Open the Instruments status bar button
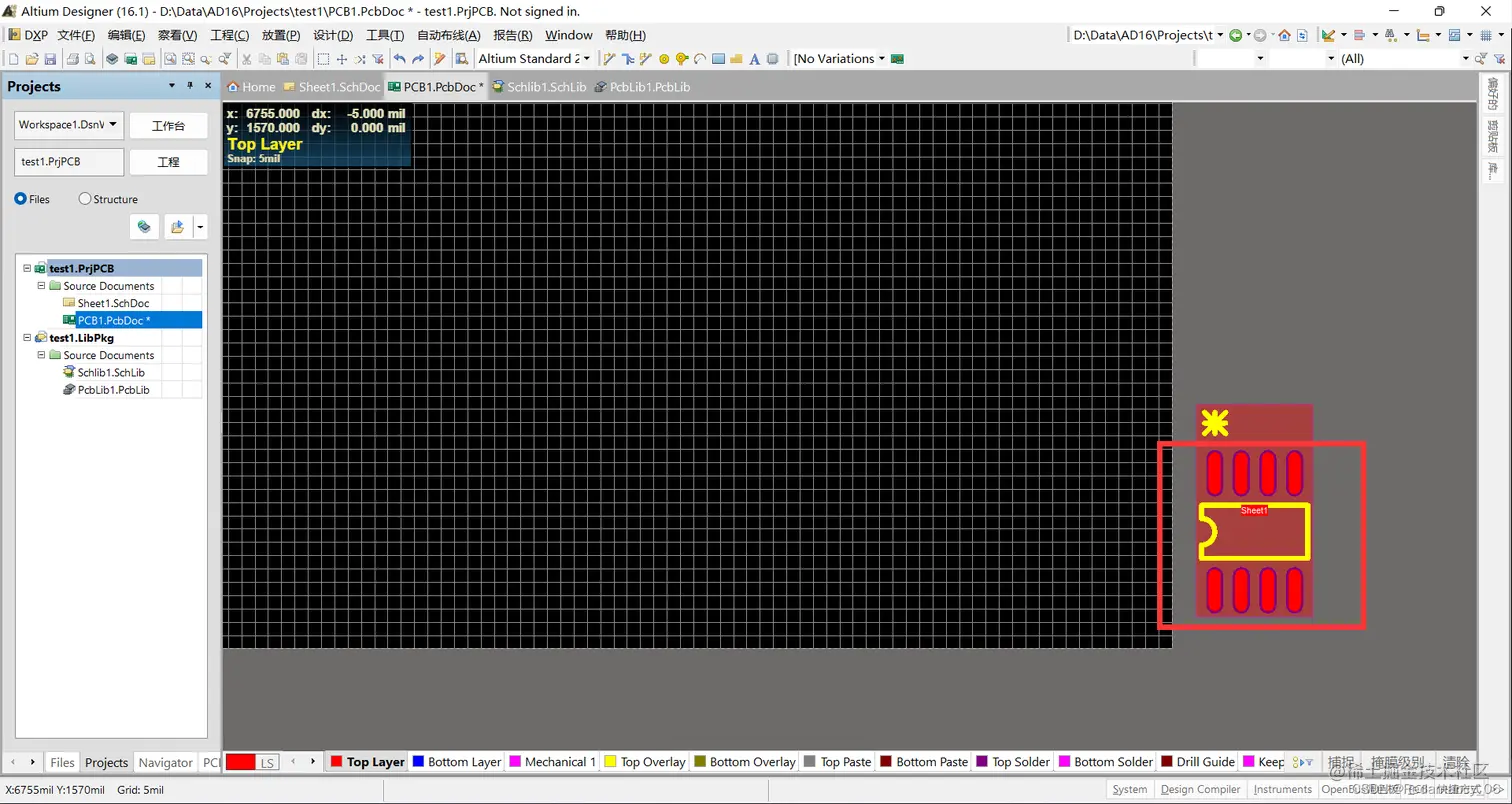The image size is (1512, 804). [1283, 789]
